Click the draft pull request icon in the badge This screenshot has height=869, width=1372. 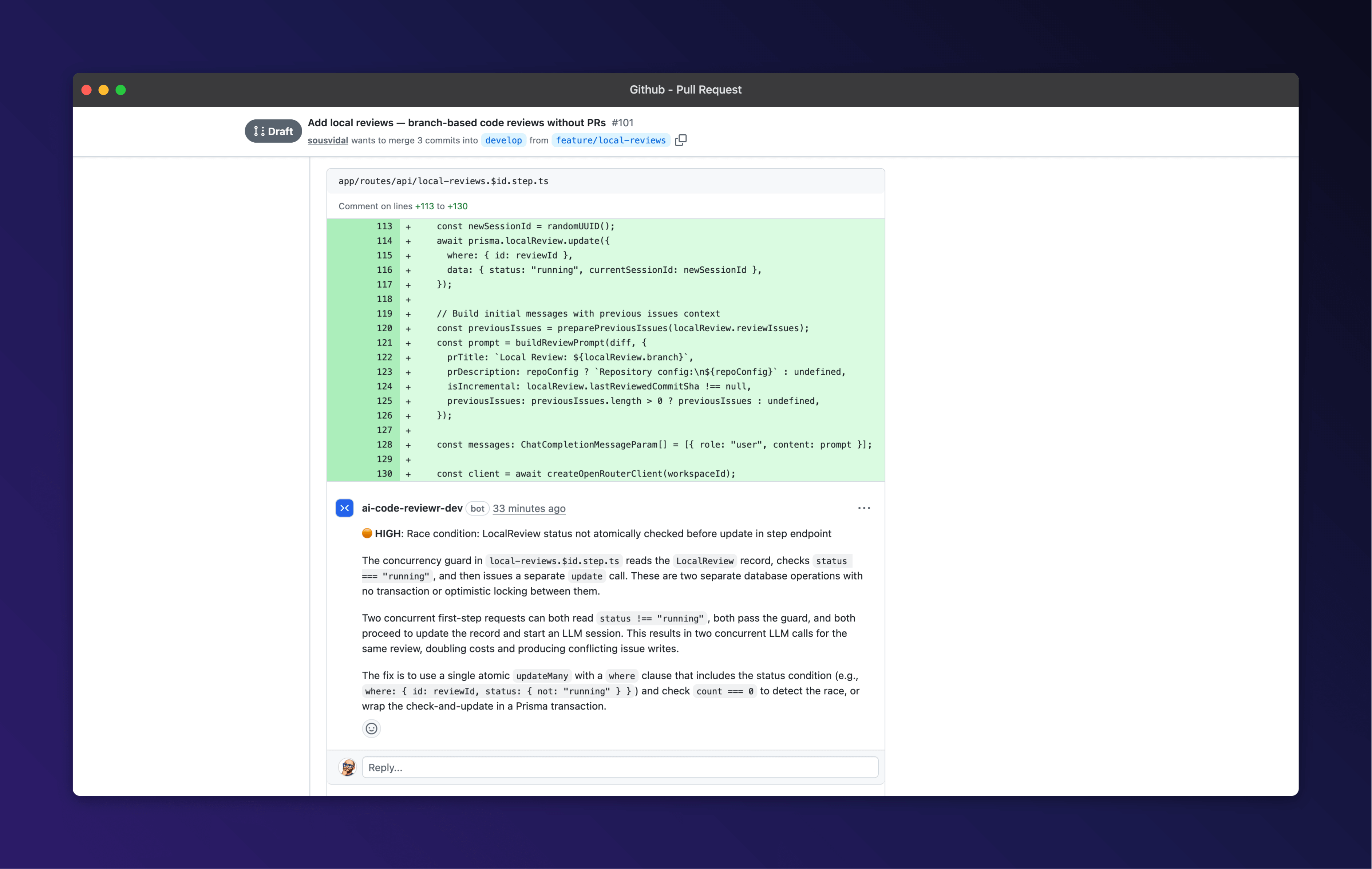coord(260,131)
